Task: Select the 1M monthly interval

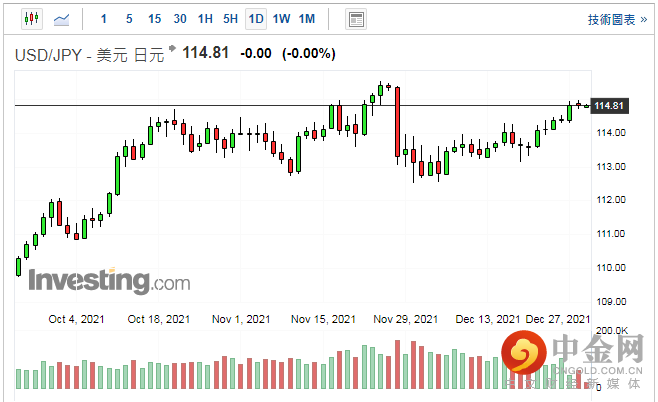Action: (x=307, y=19)
